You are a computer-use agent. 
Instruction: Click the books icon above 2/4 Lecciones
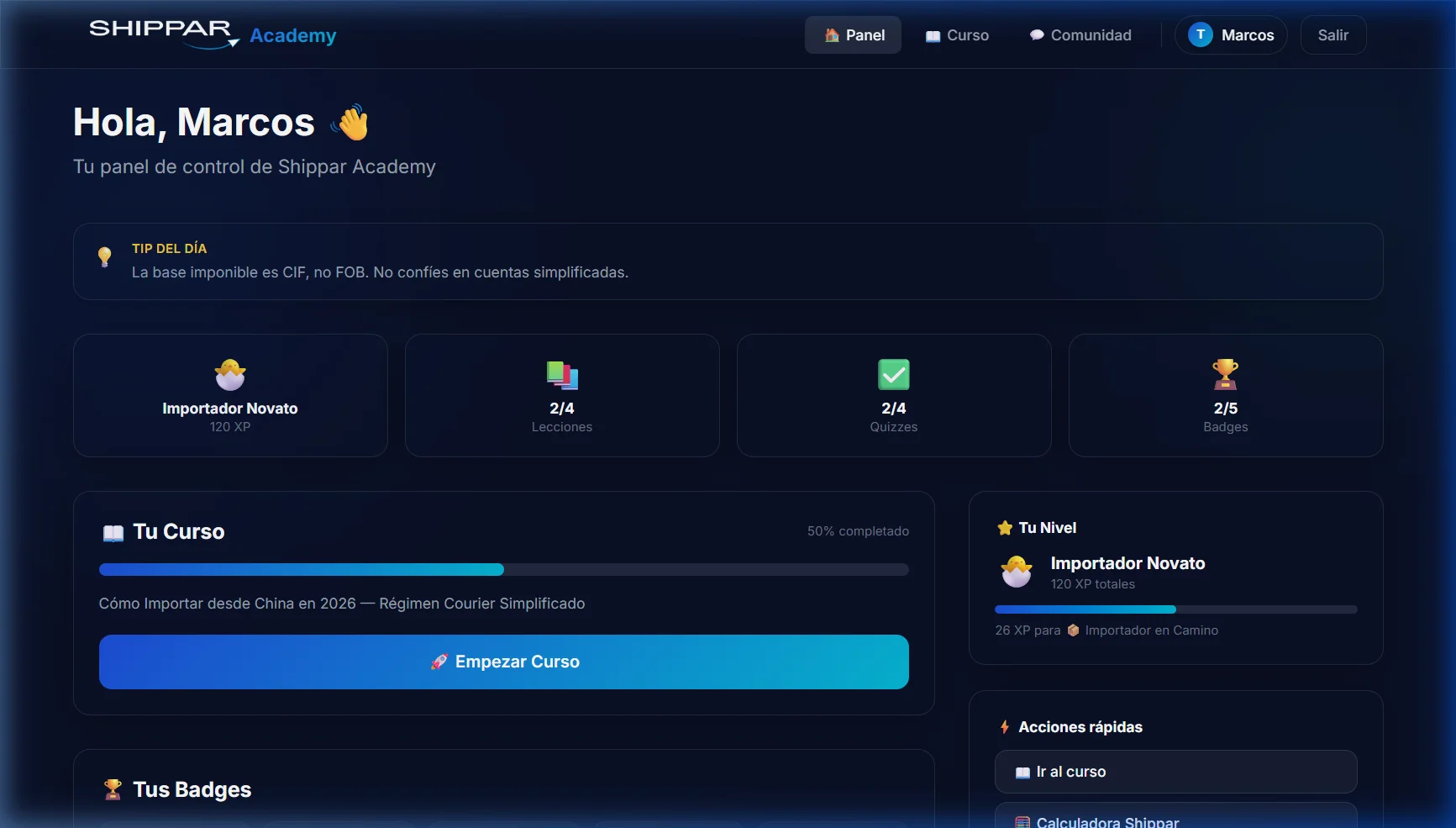[561, 375]
